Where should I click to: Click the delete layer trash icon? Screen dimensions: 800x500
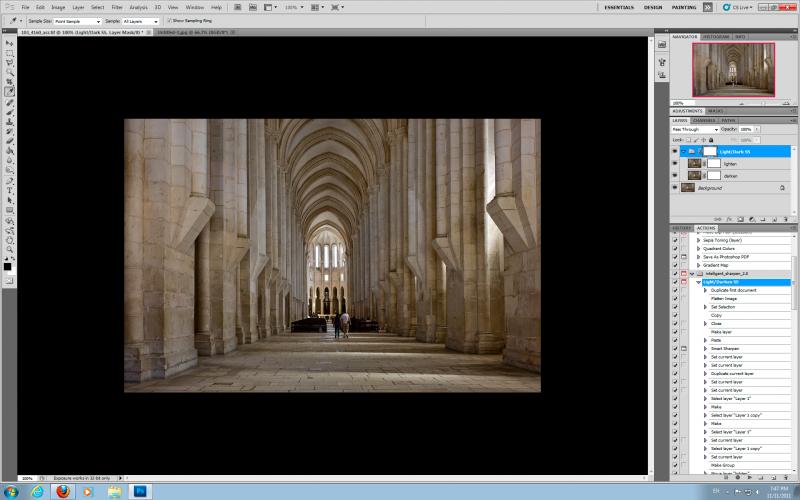785,219
